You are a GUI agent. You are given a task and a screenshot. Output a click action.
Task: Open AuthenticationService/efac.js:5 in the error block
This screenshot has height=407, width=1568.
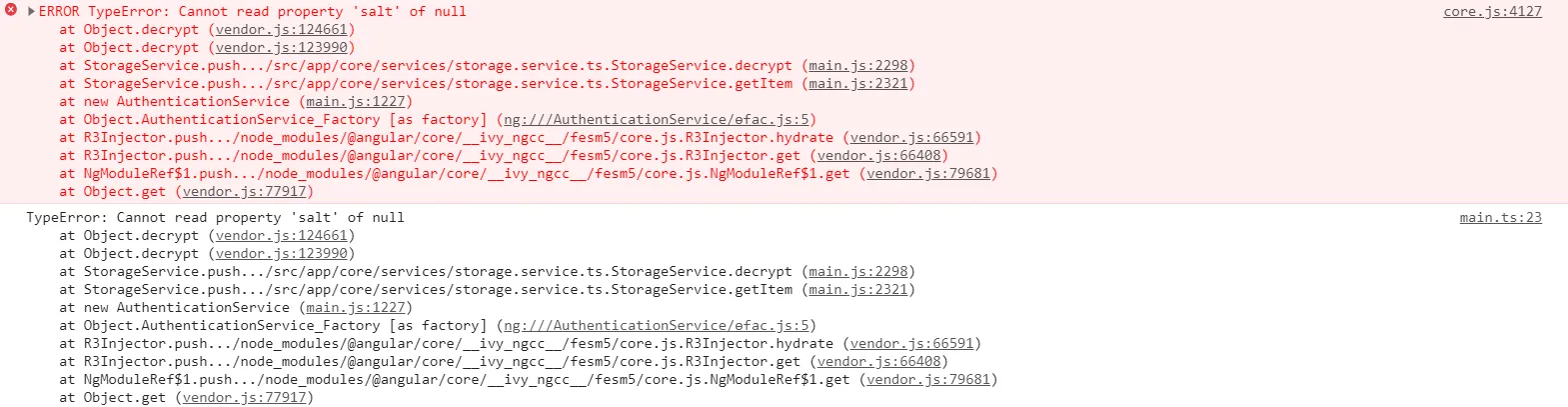click(x=656, y=119)
